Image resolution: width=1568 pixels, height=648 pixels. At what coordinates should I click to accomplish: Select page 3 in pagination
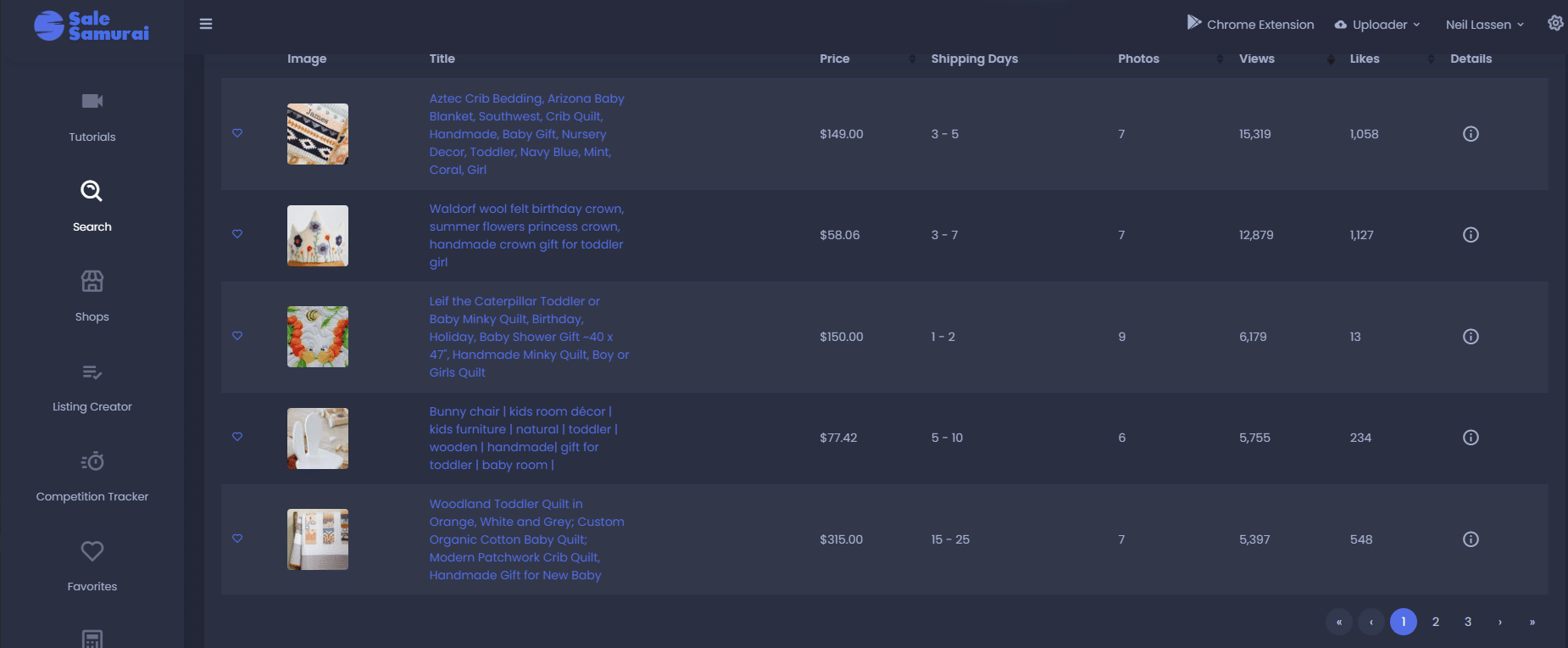[x=1468, y=622]
